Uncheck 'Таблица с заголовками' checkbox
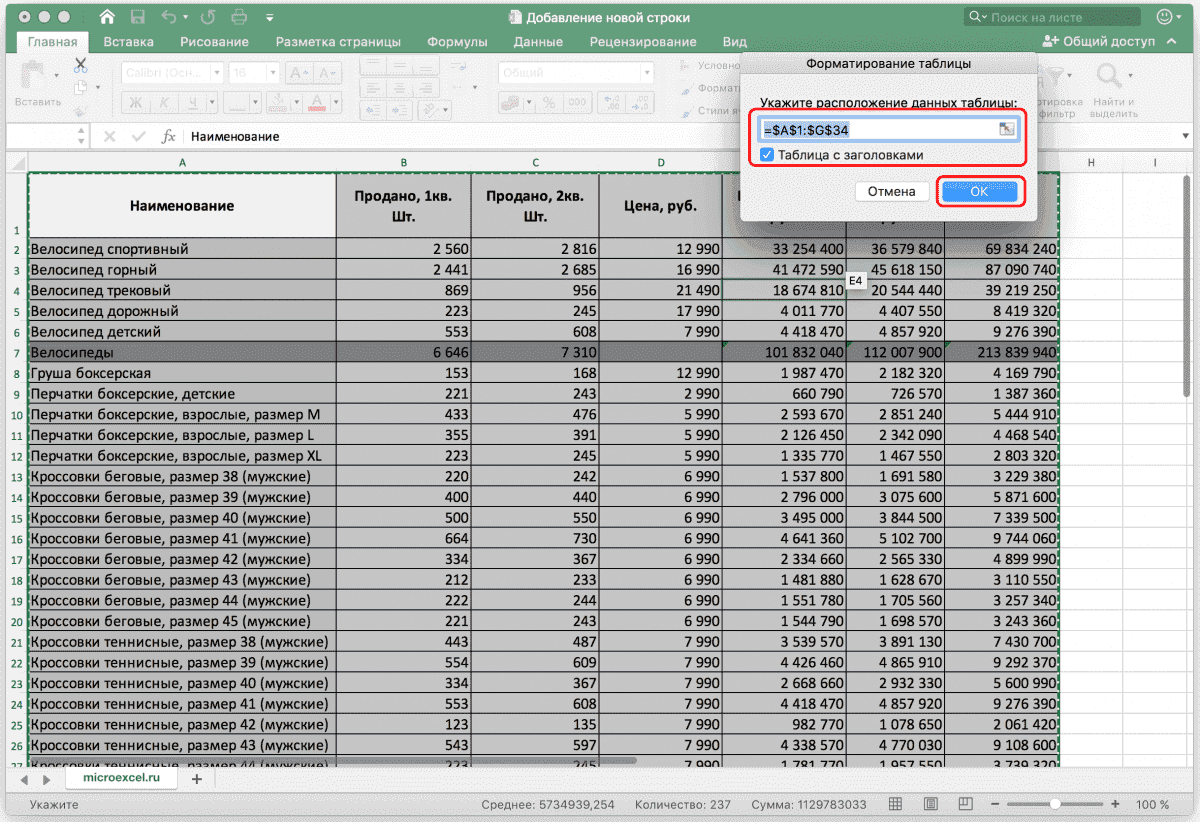The width and height of the screenshot is (1200, 822). 767,155
